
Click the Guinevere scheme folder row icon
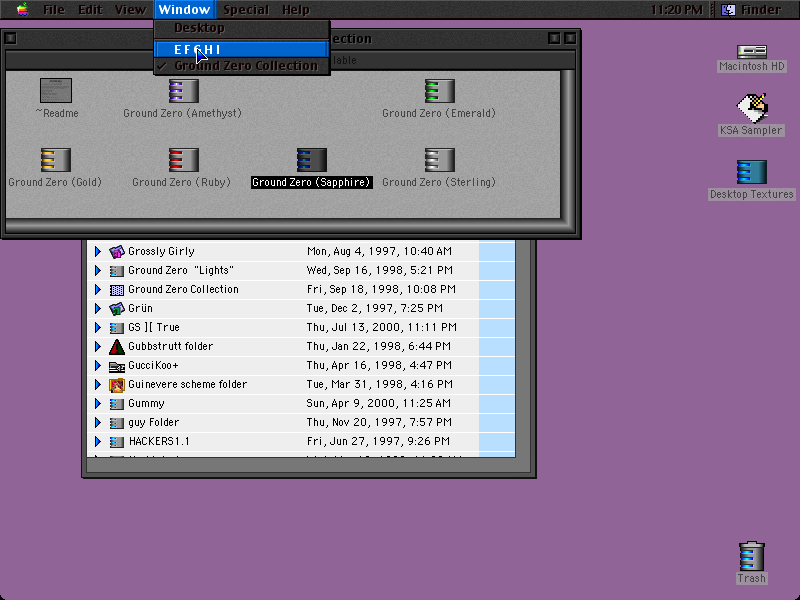(x=117, y=385)
